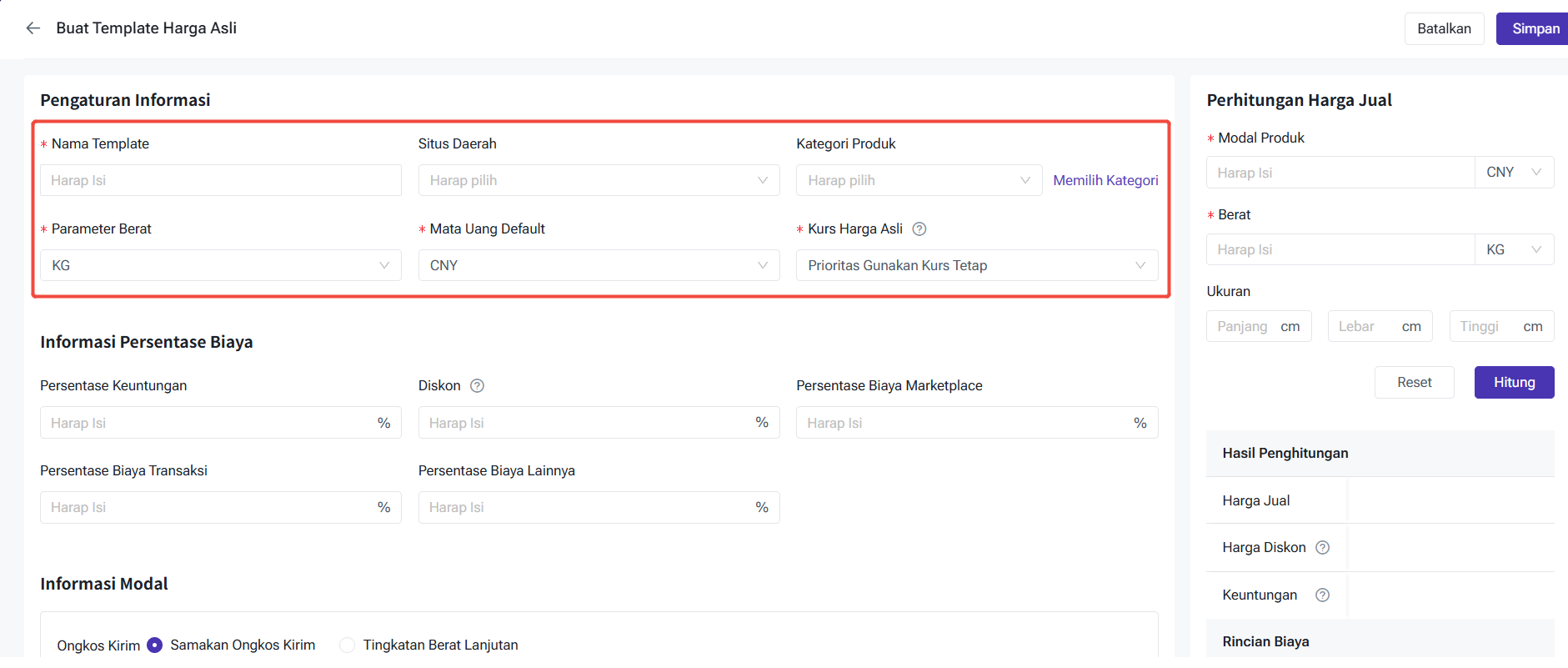Click the Memilih Kategori link
1568x668 pixels.
(1105, 180)
